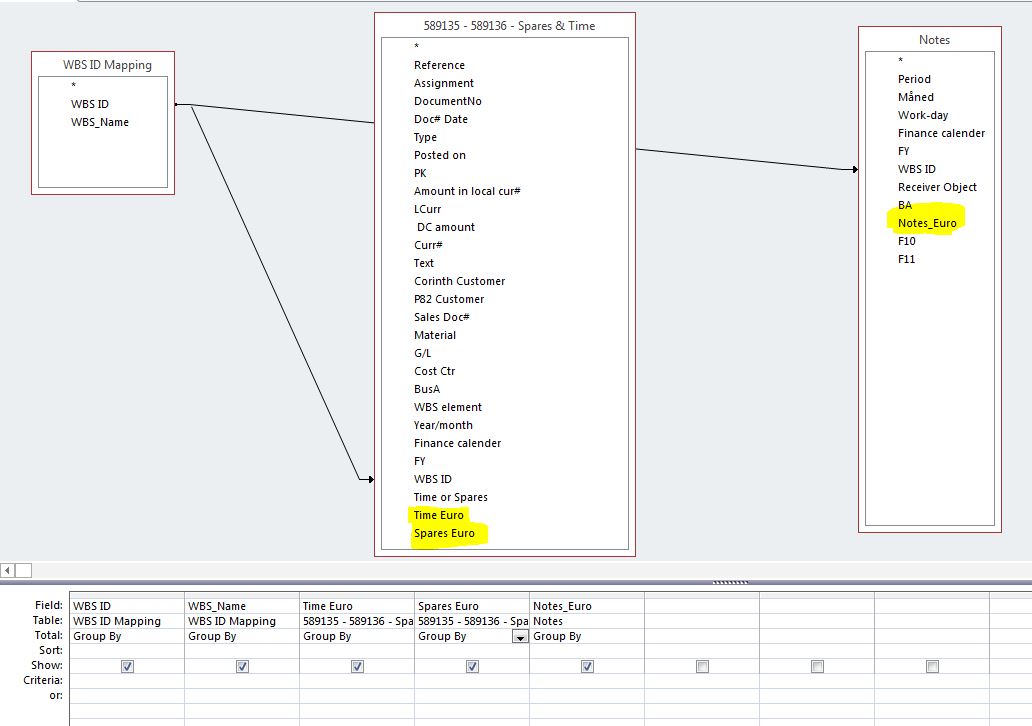Click the 'Group By' cell under Time Euro

[357, 636]
